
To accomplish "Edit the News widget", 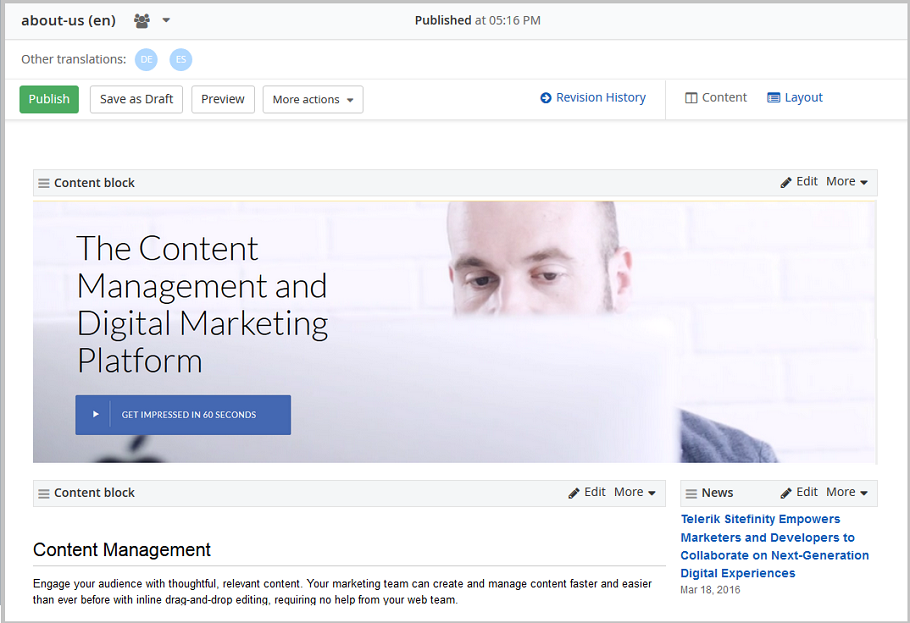I will (x=799, y=492).
